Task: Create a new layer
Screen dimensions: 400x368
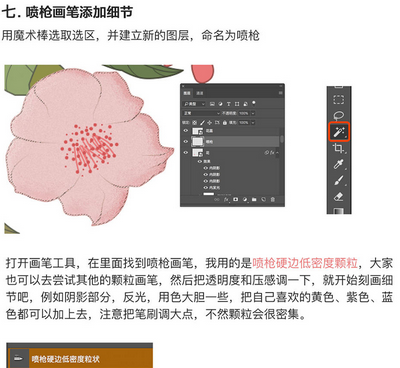Action: click(x=263, y=199)
